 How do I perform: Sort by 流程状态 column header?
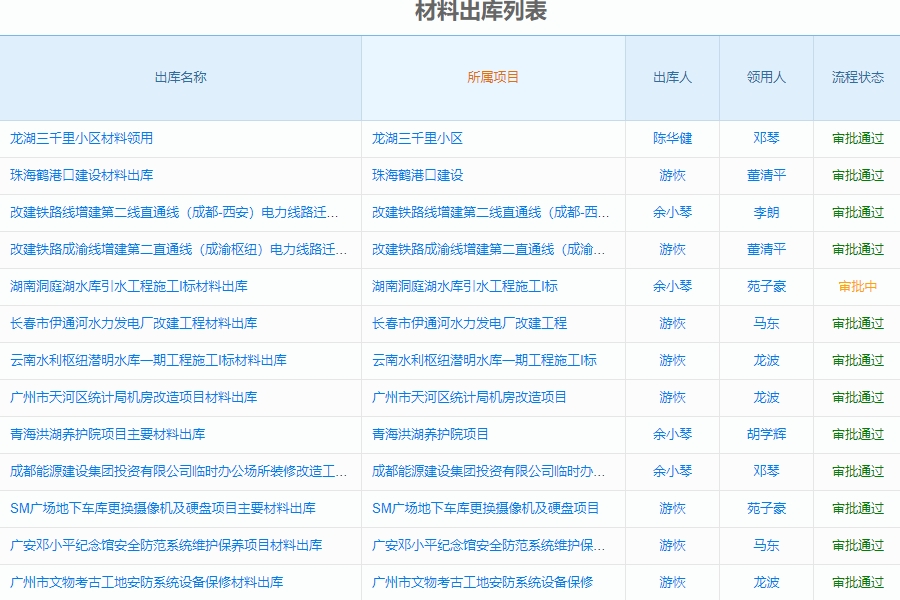pyautogui.click(x=858, y=78)
